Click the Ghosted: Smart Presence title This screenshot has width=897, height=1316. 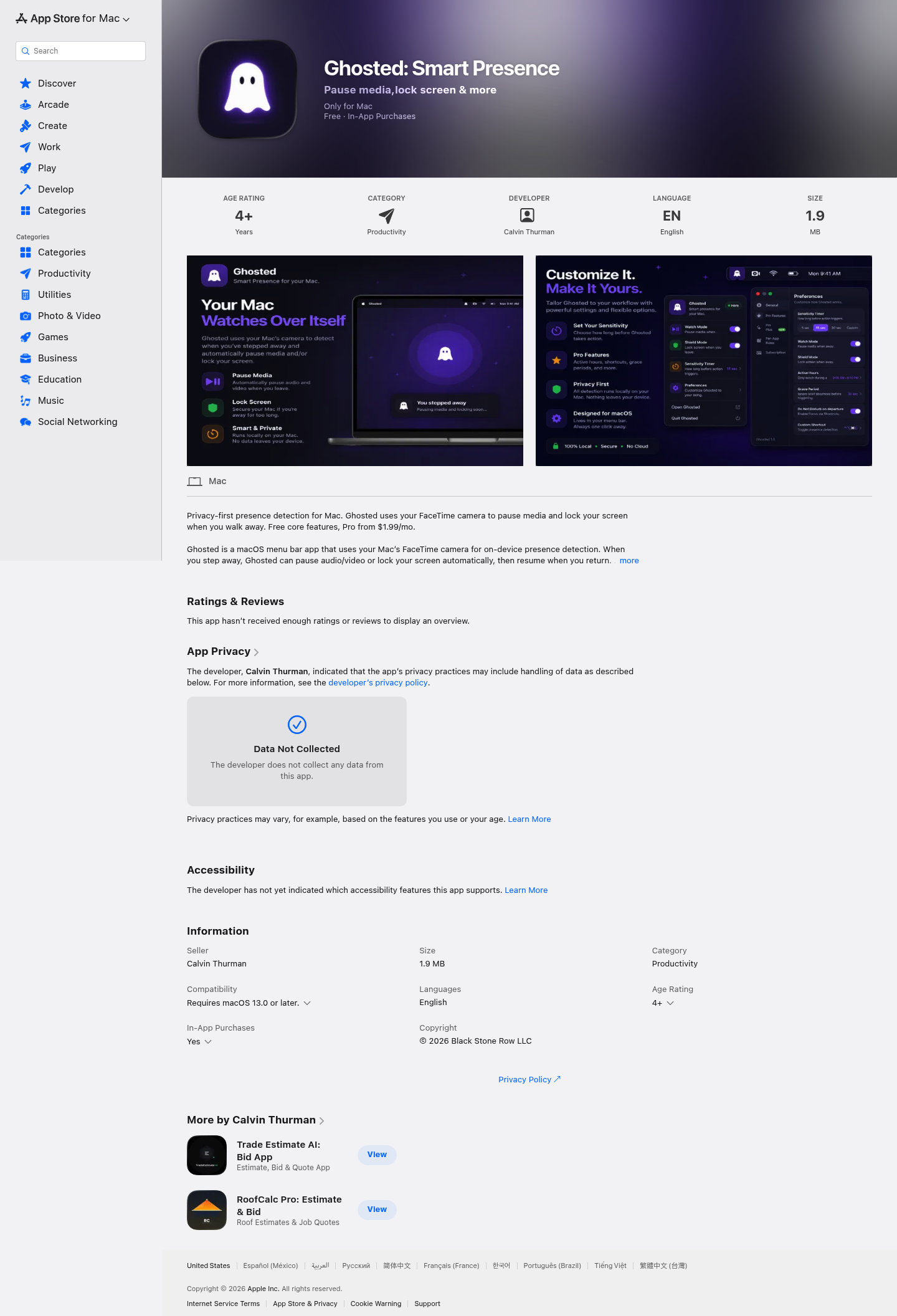[x=442, y=69]
